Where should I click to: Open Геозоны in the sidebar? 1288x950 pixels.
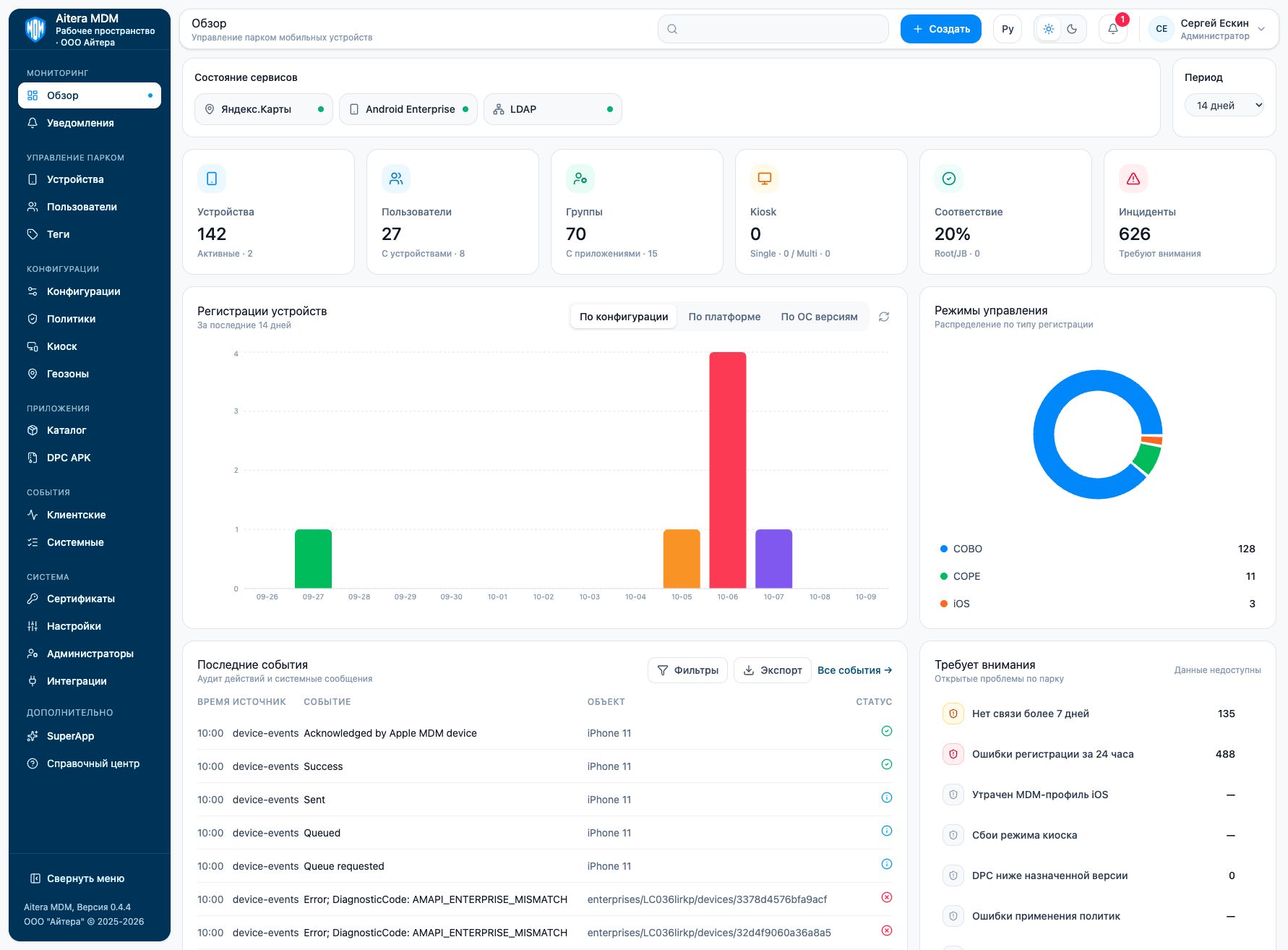click(x=90, y=374)
